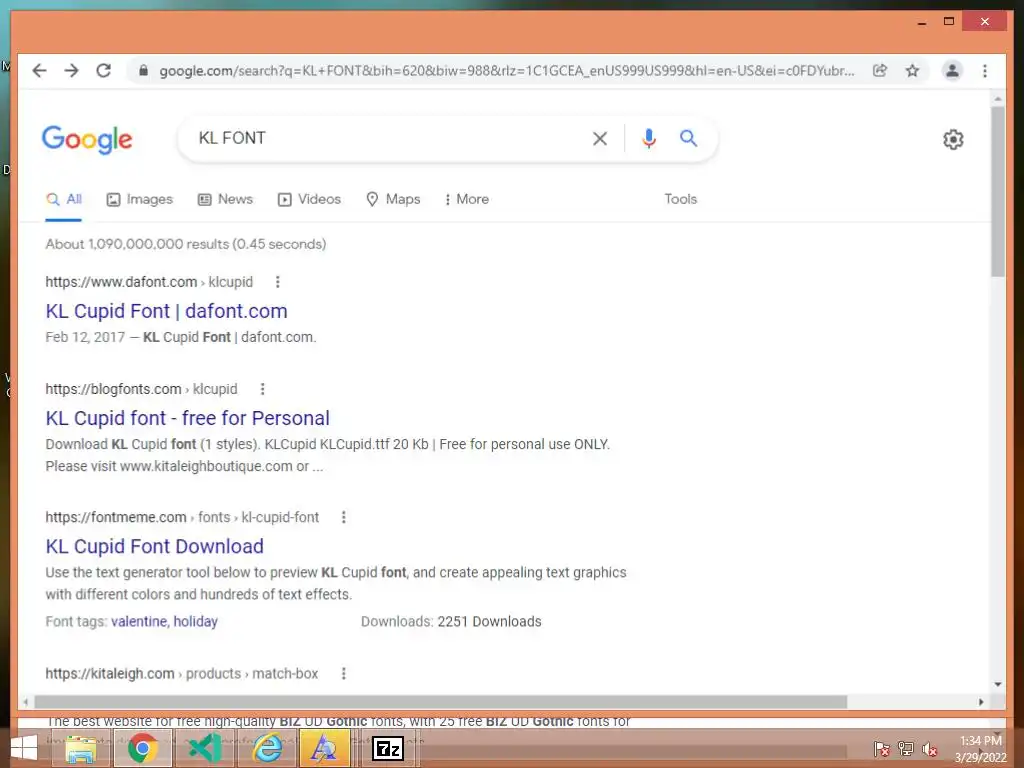Switch to Videos results tab
The image size is (1024, 768).
tap(310, 199)
